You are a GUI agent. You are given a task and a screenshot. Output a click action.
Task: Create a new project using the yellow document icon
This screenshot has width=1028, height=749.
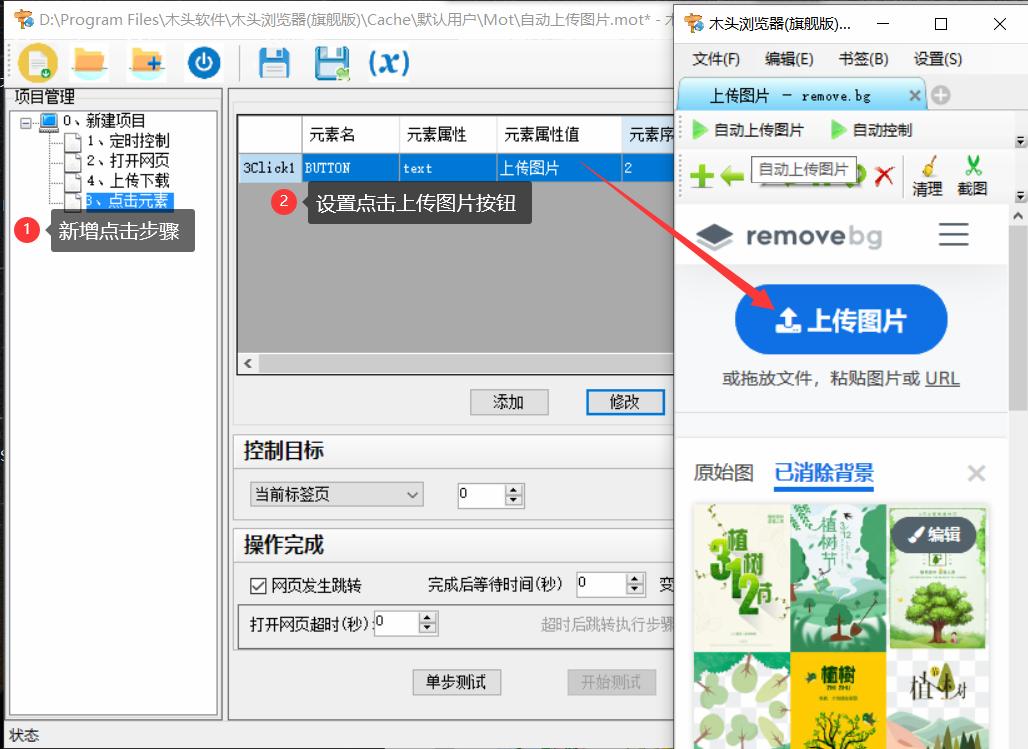40,62
